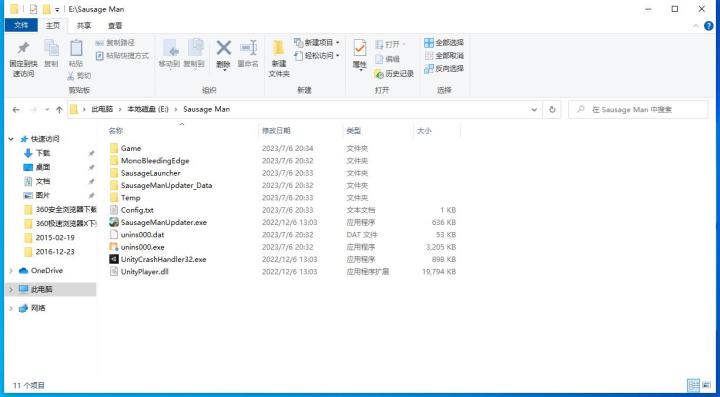This screenshot has width=720, height=397.
Task: Select the UnityPlayer.dll file
Action: click(x=145, y=272)
